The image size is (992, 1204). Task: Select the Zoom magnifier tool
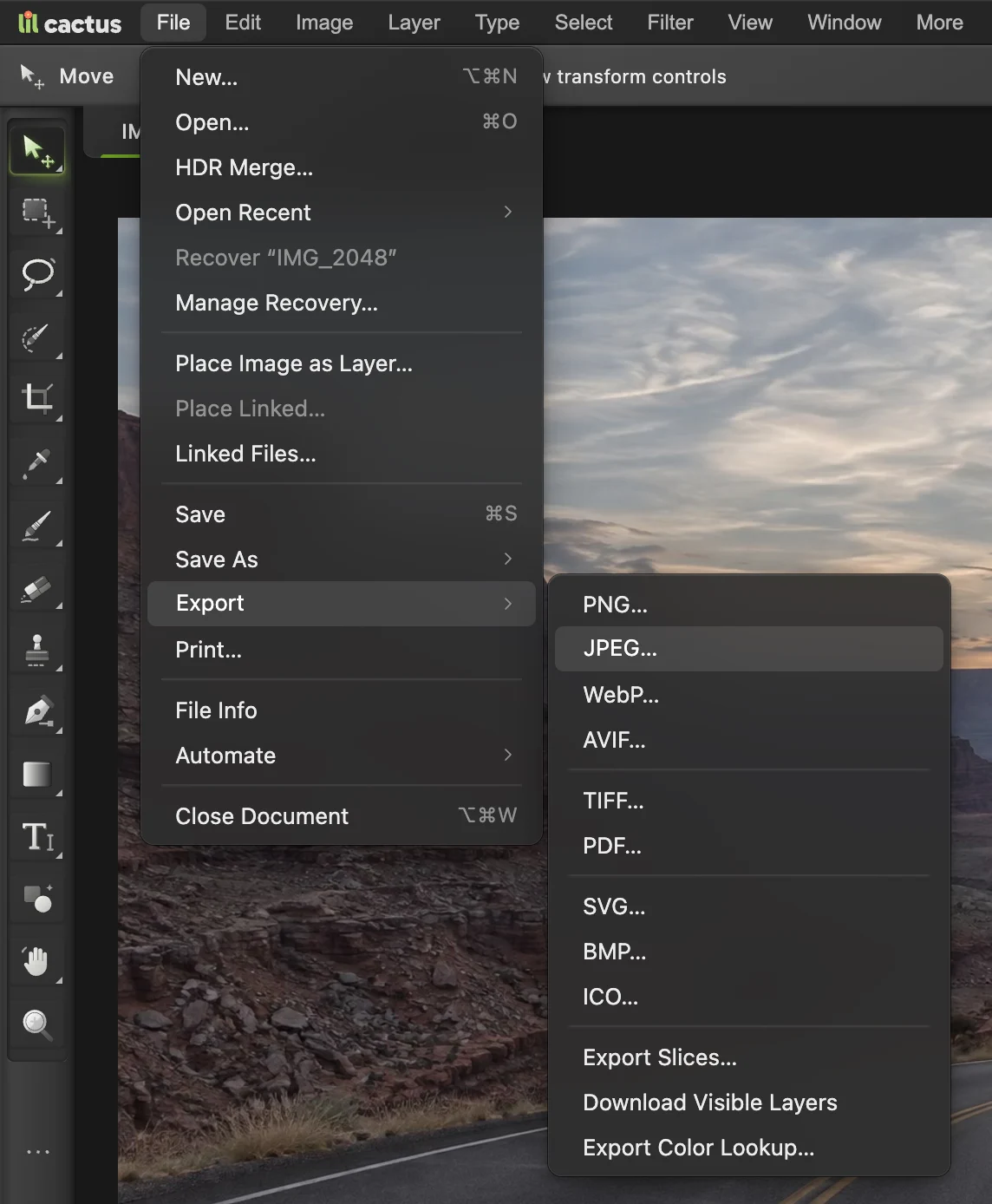pyautogui.click(x=37, y=1024)
